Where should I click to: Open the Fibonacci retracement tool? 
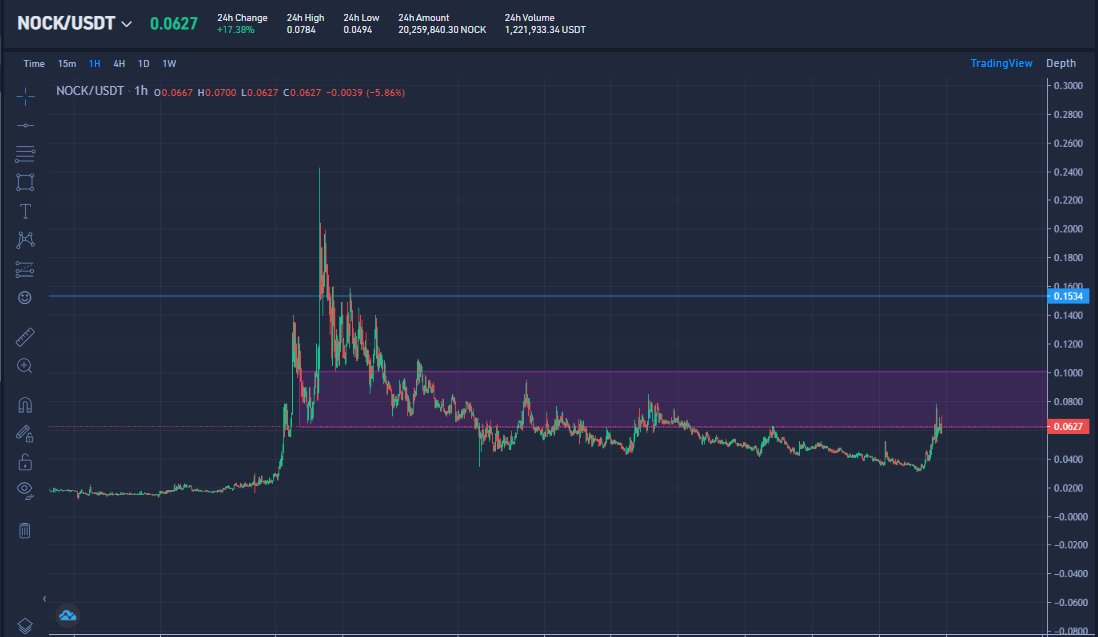click(x=25, y=154)
